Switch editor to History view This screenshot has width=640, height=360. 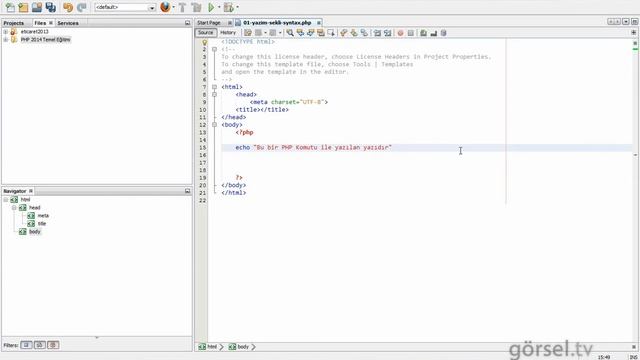[228, 33]
